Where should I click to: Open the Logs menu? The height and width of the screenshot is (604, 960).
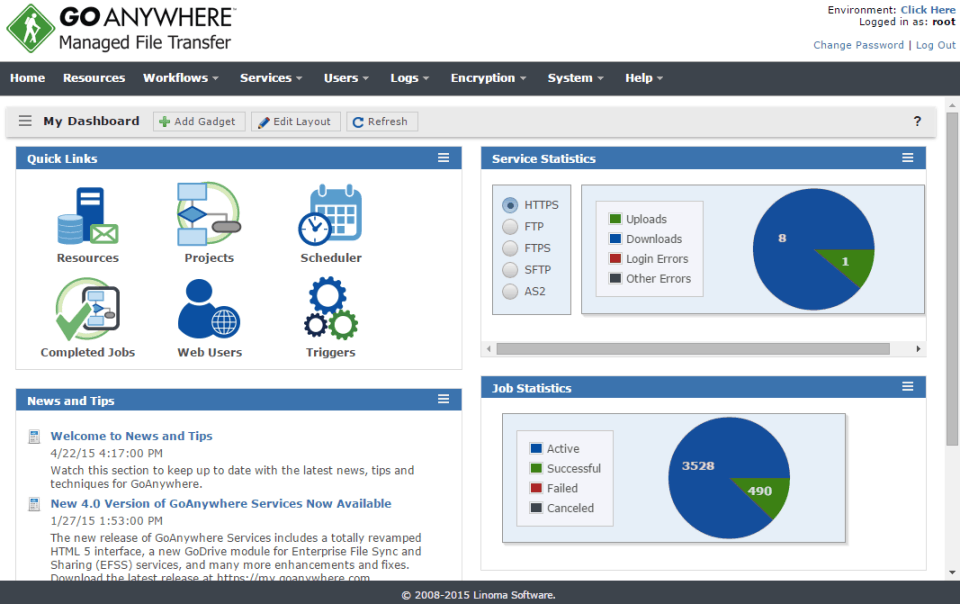(x=409, y=78)
